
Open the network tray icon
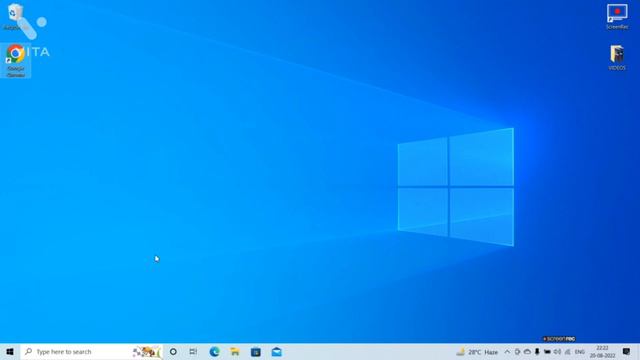[568, 351]
